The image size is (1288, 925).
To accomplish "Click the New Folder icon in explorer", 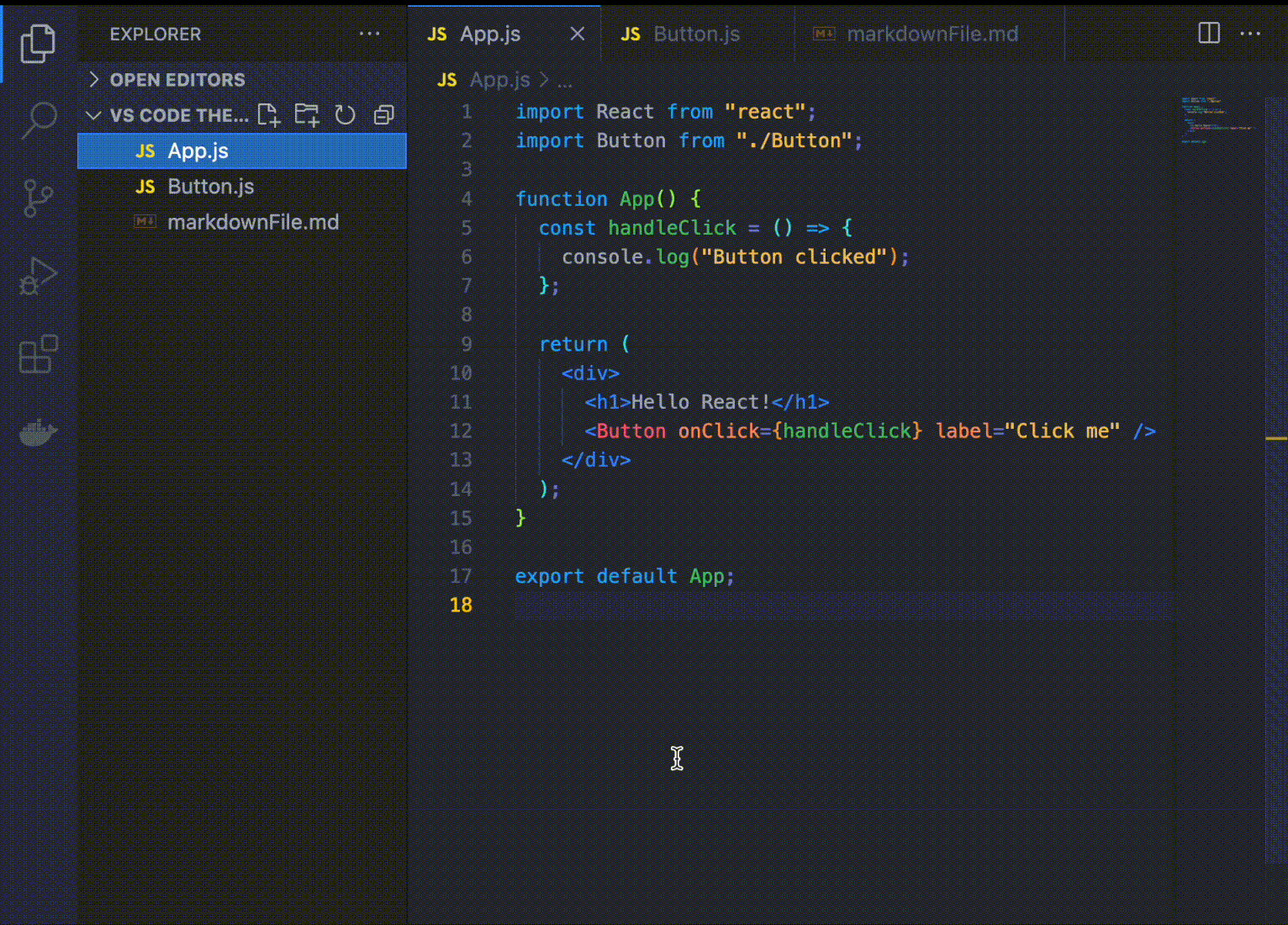I will pyautogui.click(x=307, y=115).
